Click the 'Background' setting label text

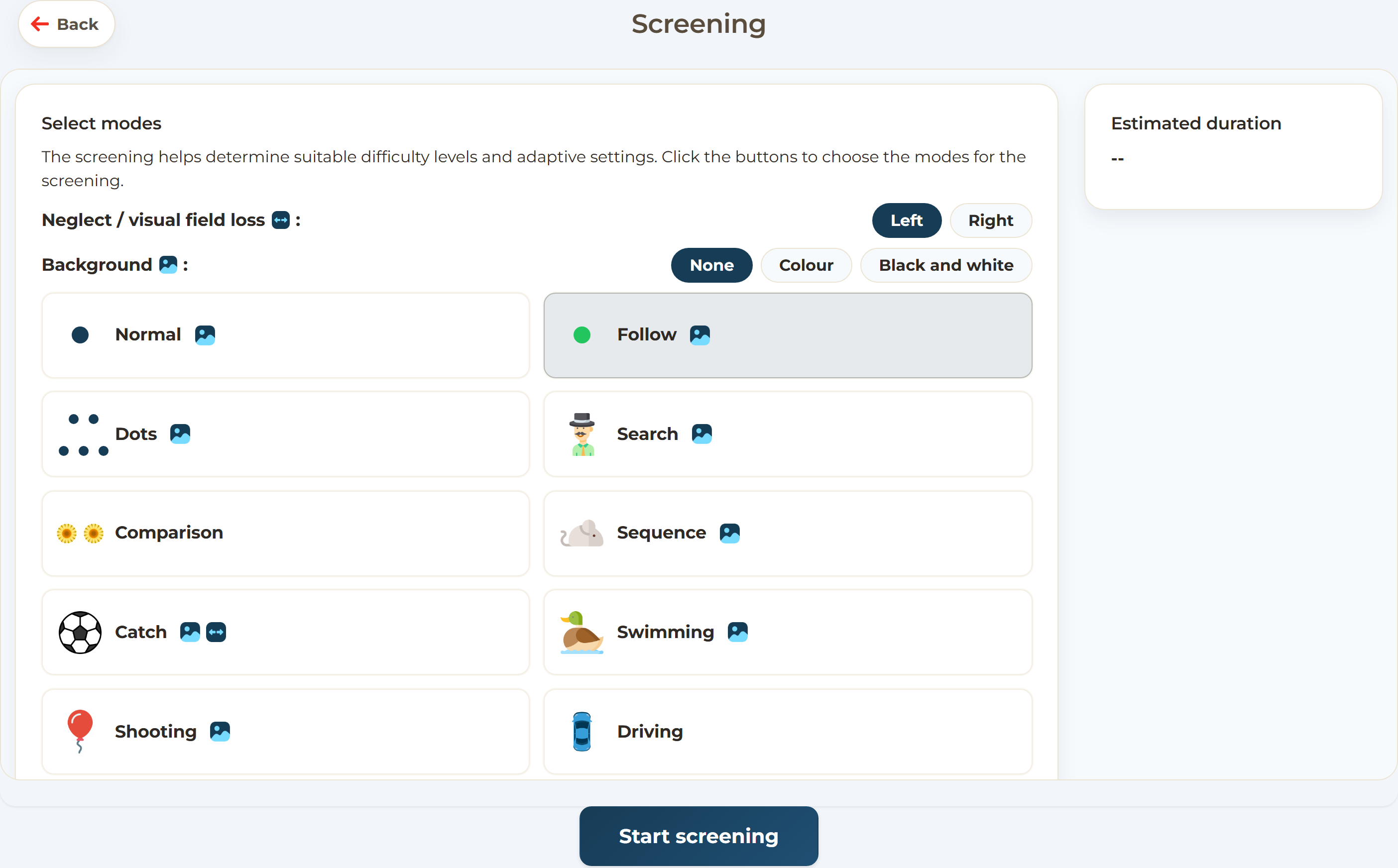coord(97,265)
